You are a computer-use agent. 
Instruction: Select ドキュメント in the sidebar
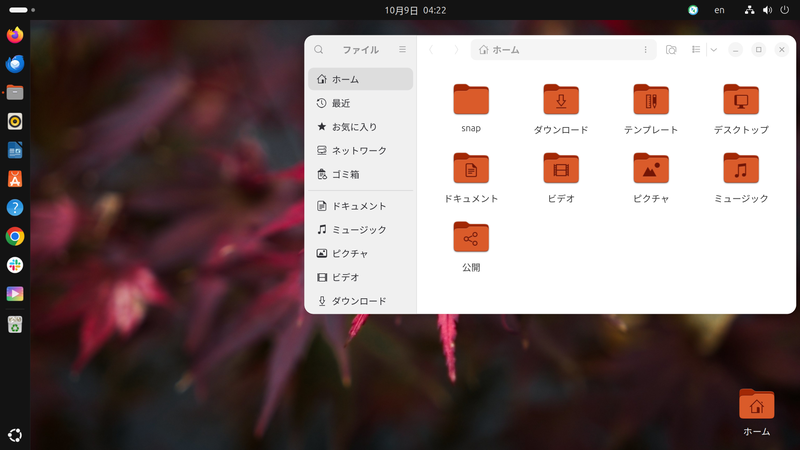pos(360,206)
